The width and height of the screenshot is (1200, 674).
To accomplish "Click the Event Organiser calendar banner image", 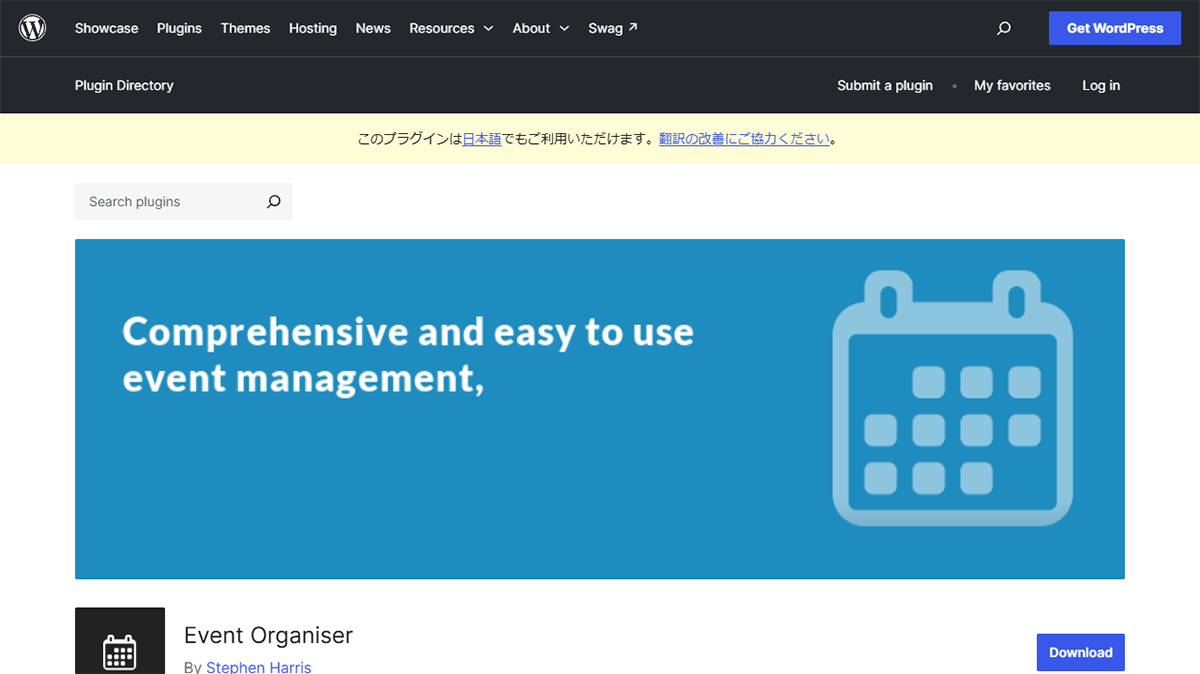I will click(600, 408).
